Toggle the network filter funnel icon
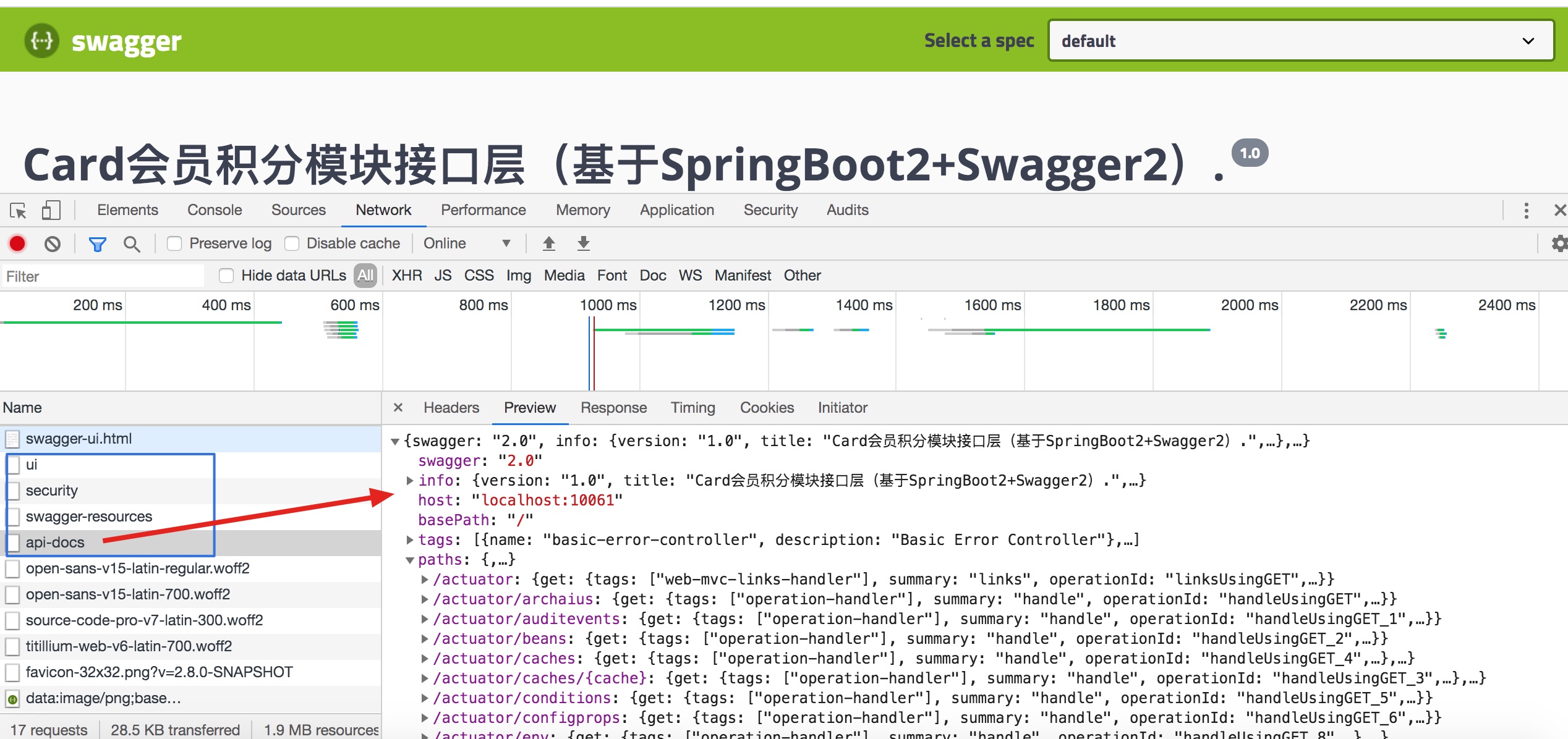Screen dimensions: 1568x739 [x=97, y=244]
